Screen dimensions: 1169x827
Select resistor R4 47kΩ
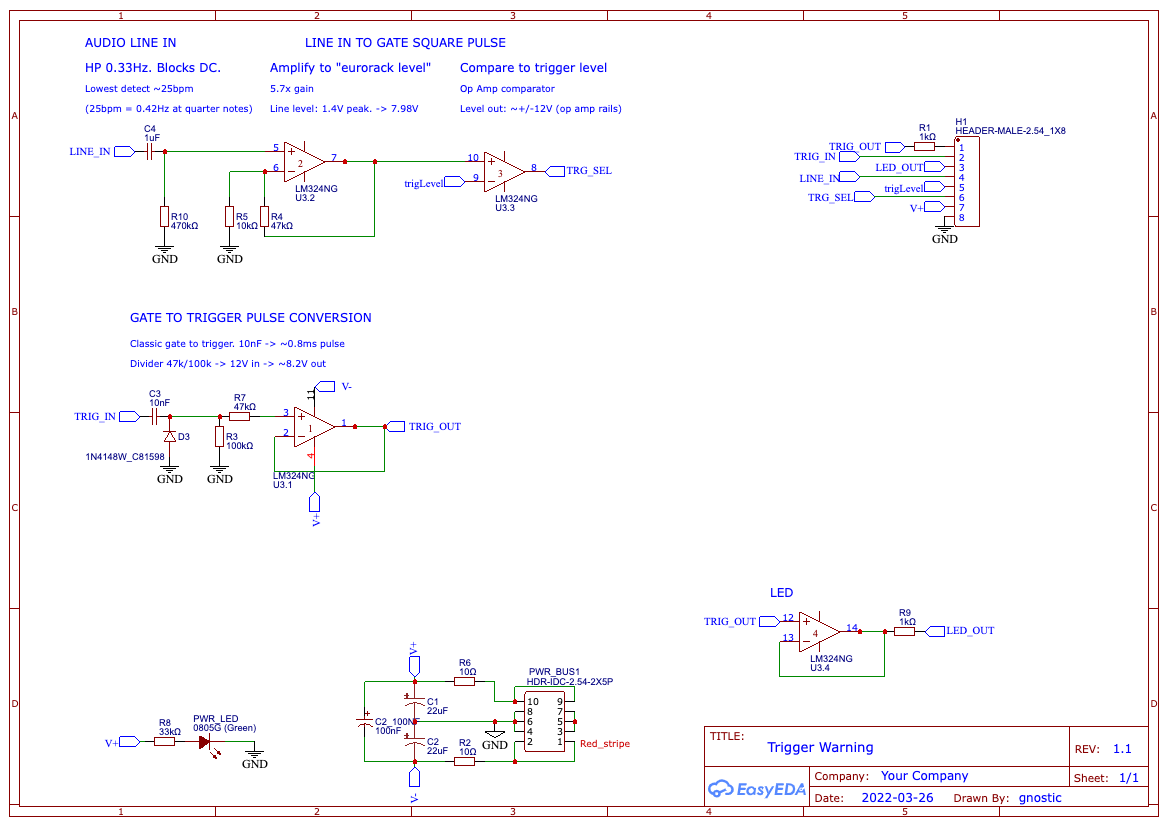[265, 217]
